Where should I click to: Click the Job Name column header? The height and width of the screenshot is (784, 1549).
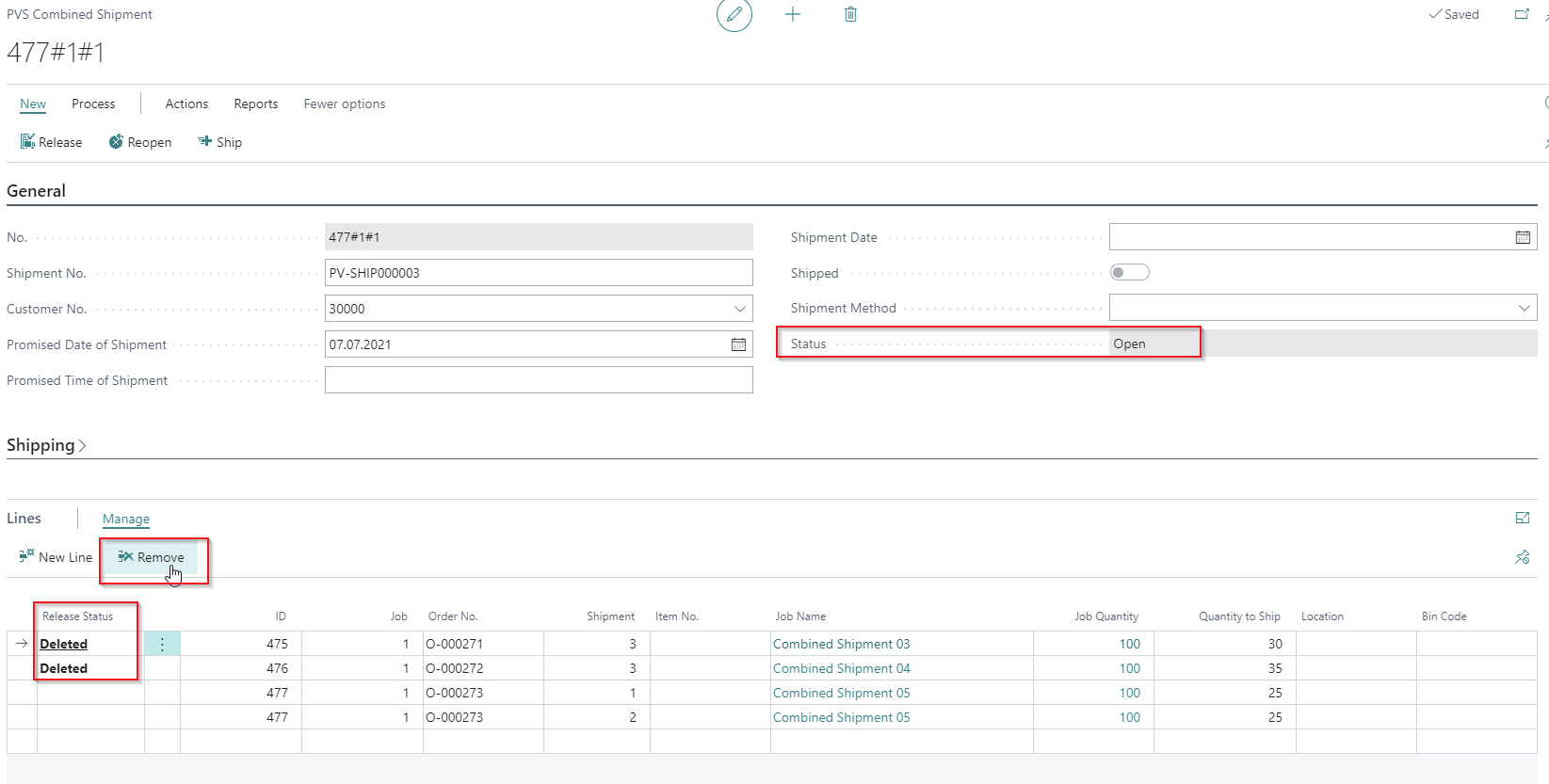pos(800,616)
